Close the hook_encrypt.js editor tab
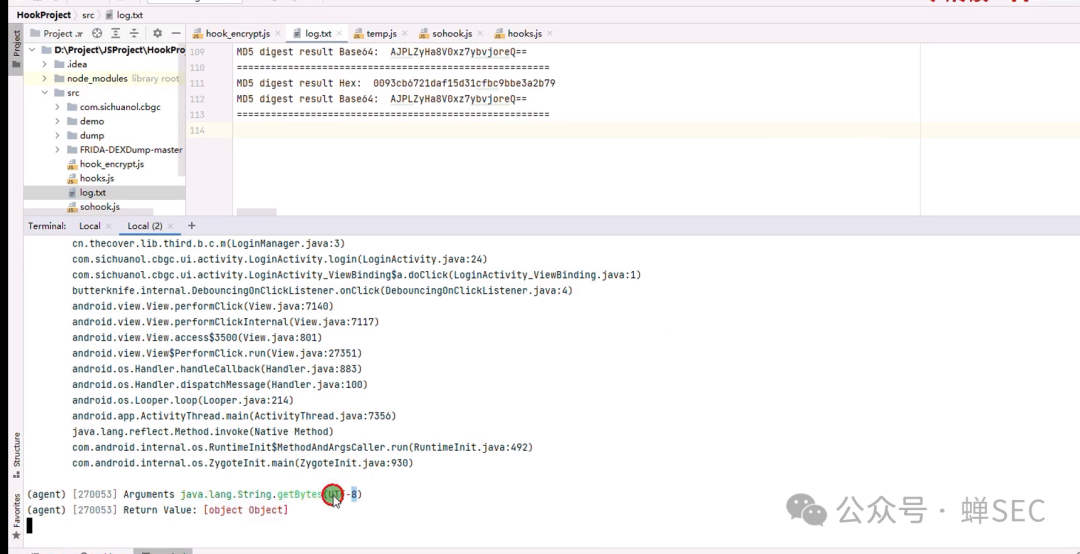This screenshot has width=1080, height=554. click(x=278, y=34)
